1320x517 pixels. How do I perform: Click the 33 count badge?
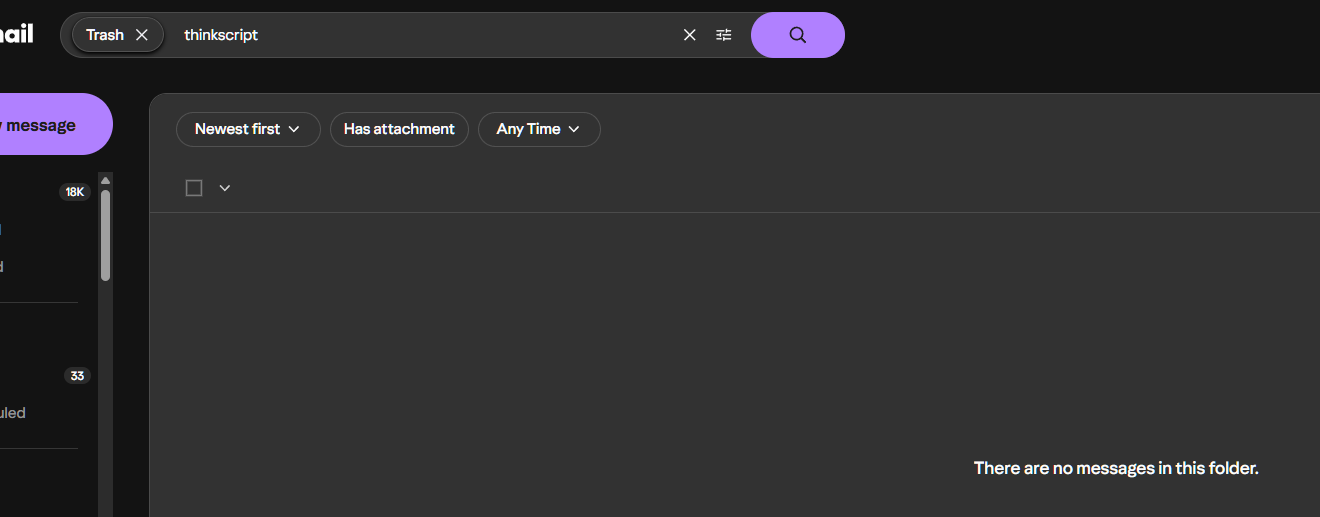pos(77,376)
